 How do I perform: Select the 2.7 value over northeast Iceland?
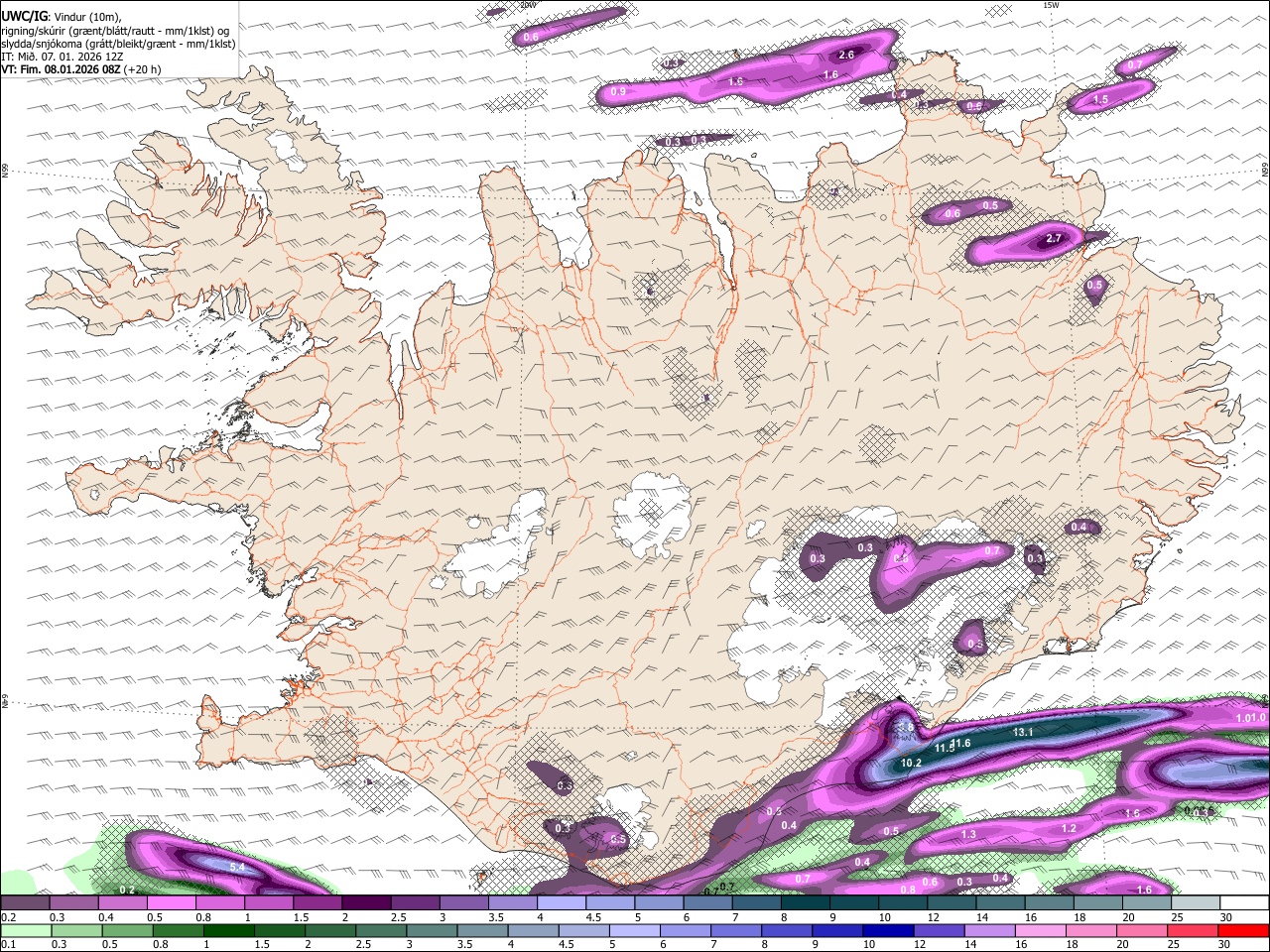click(x=1054, y=238)
